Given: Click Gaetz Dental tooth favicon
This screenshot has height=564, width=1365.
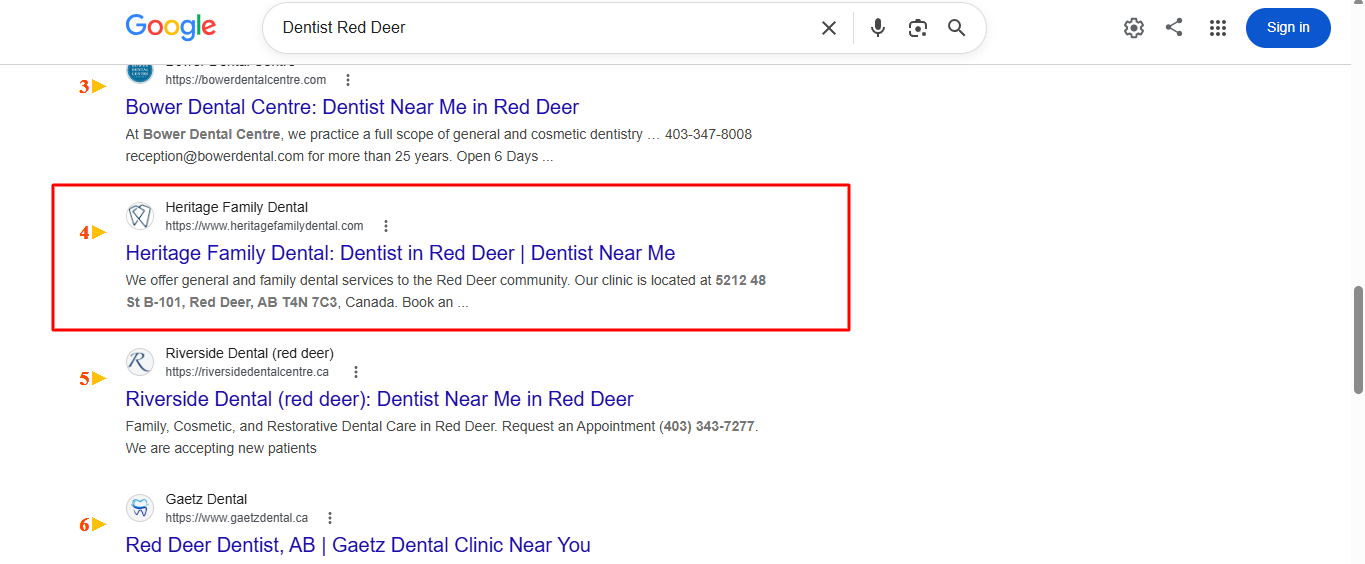Looking at the screenshot, I should (140, 508).
